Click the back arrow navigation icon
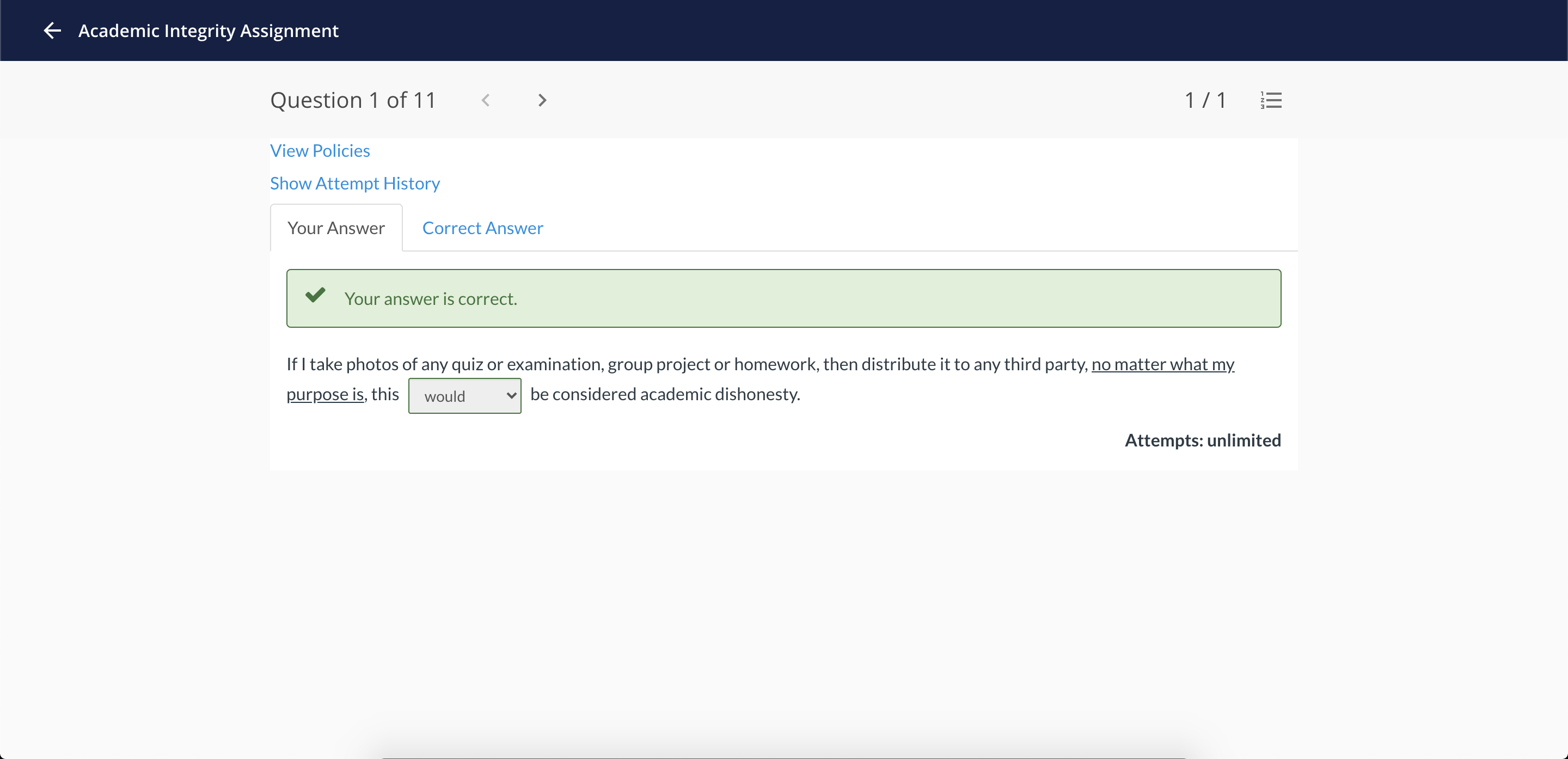 coord(52,30)
